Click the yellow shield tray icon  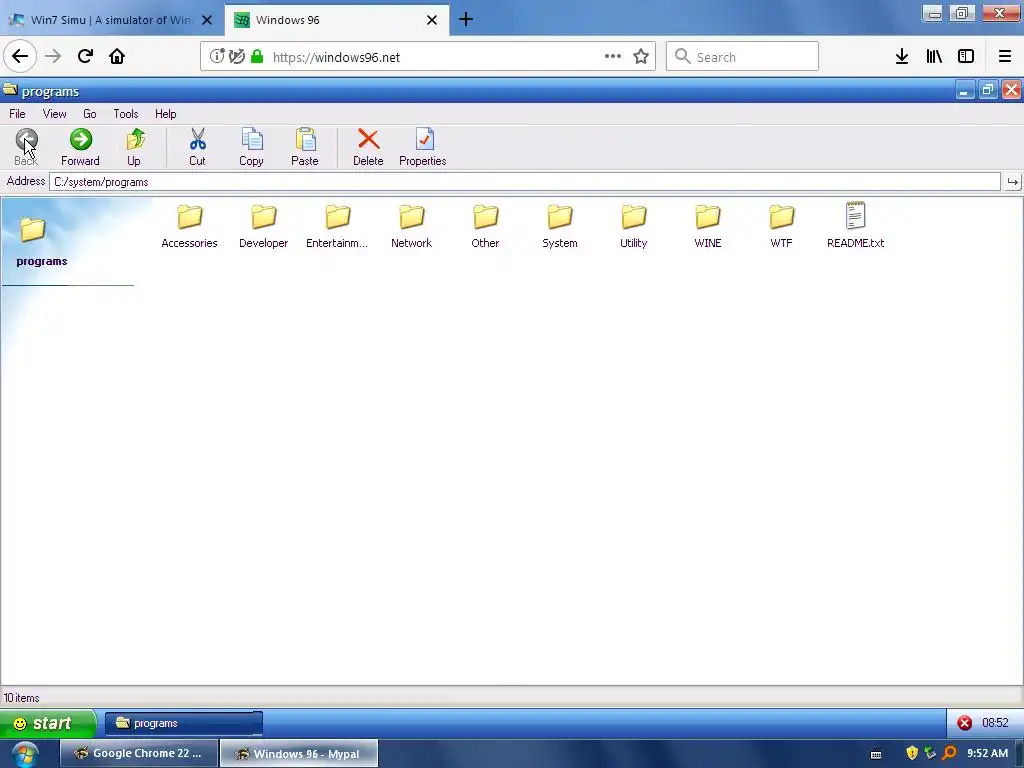point(912,753)
